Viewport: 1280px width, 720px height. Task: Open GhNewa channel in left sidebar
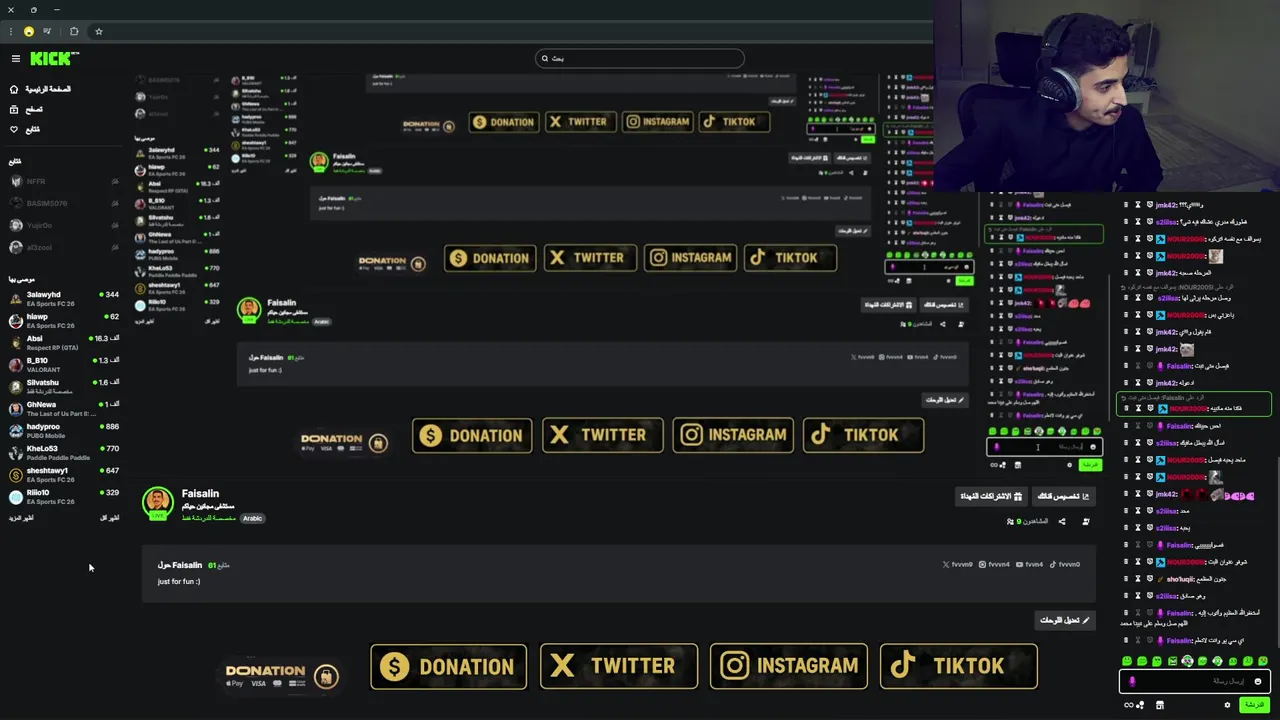pyautogui.click(x=64, y=409)
